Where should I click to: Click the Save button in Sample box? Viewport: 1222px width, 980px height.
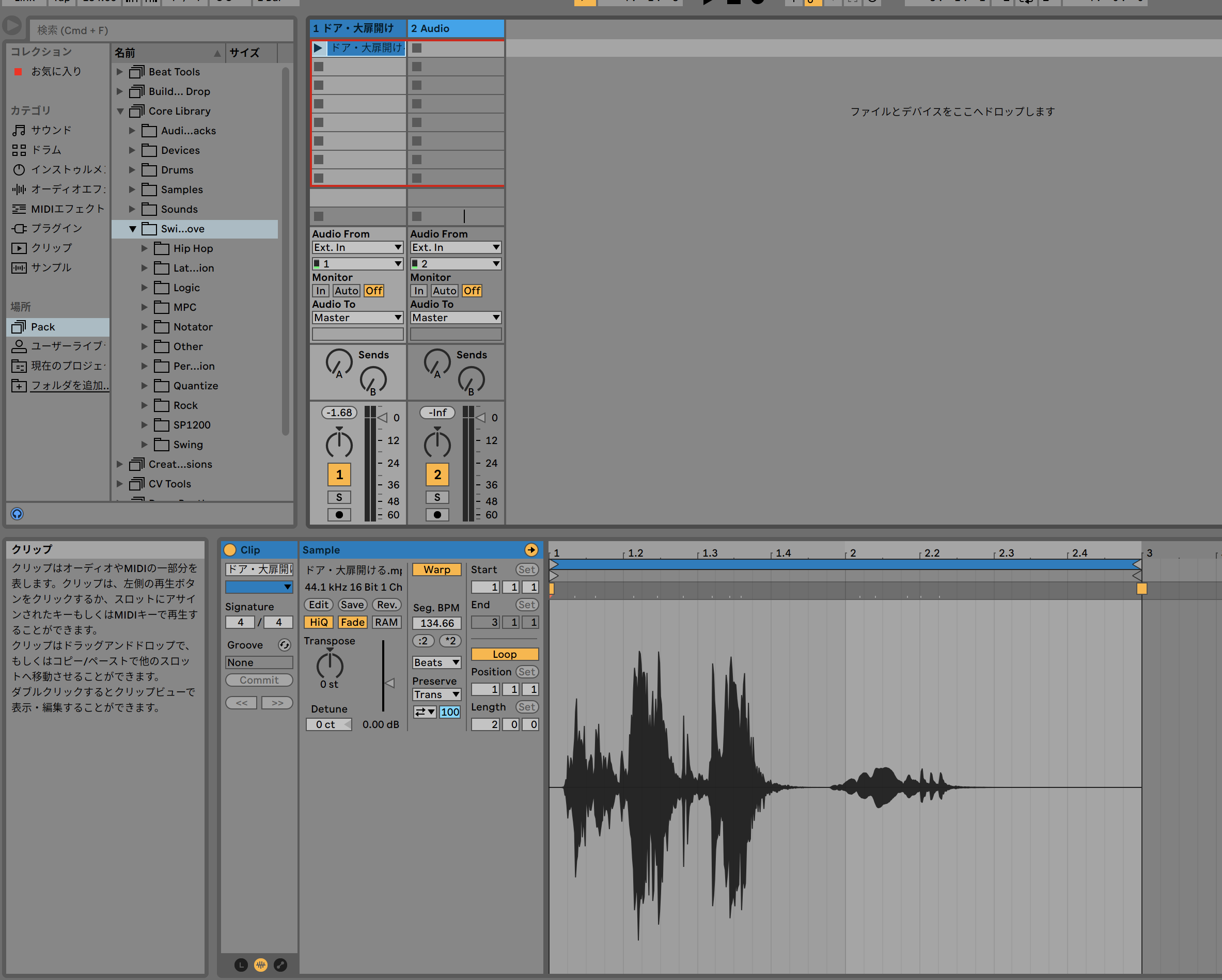353,605
